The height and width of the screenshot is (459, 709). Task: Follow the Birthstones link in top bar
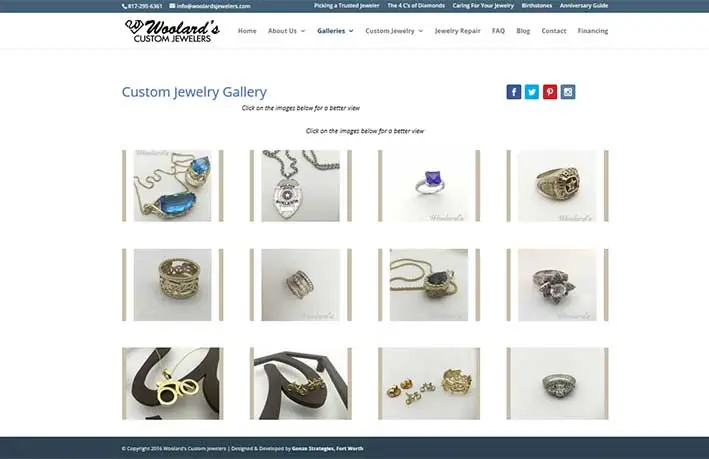[537, 6]
